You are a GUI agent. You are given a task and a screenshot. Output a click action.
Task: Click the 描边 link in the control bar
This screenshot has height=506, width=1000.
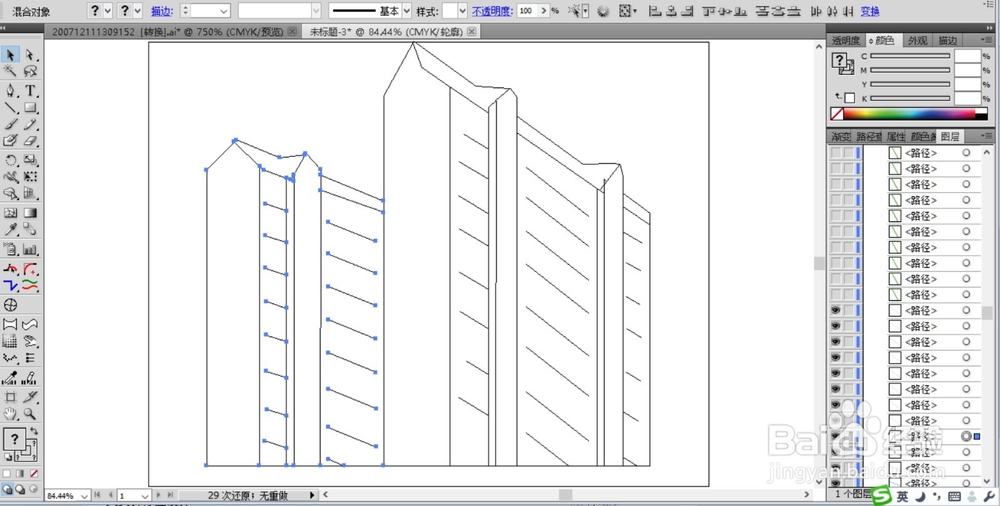[160, 11]
